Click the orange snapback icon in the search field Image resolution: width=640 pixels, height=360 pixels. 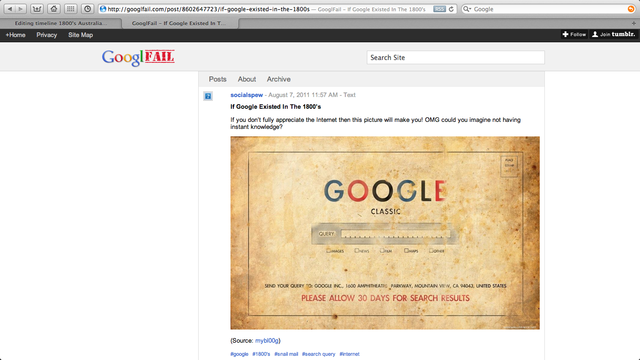click(631, 9)
